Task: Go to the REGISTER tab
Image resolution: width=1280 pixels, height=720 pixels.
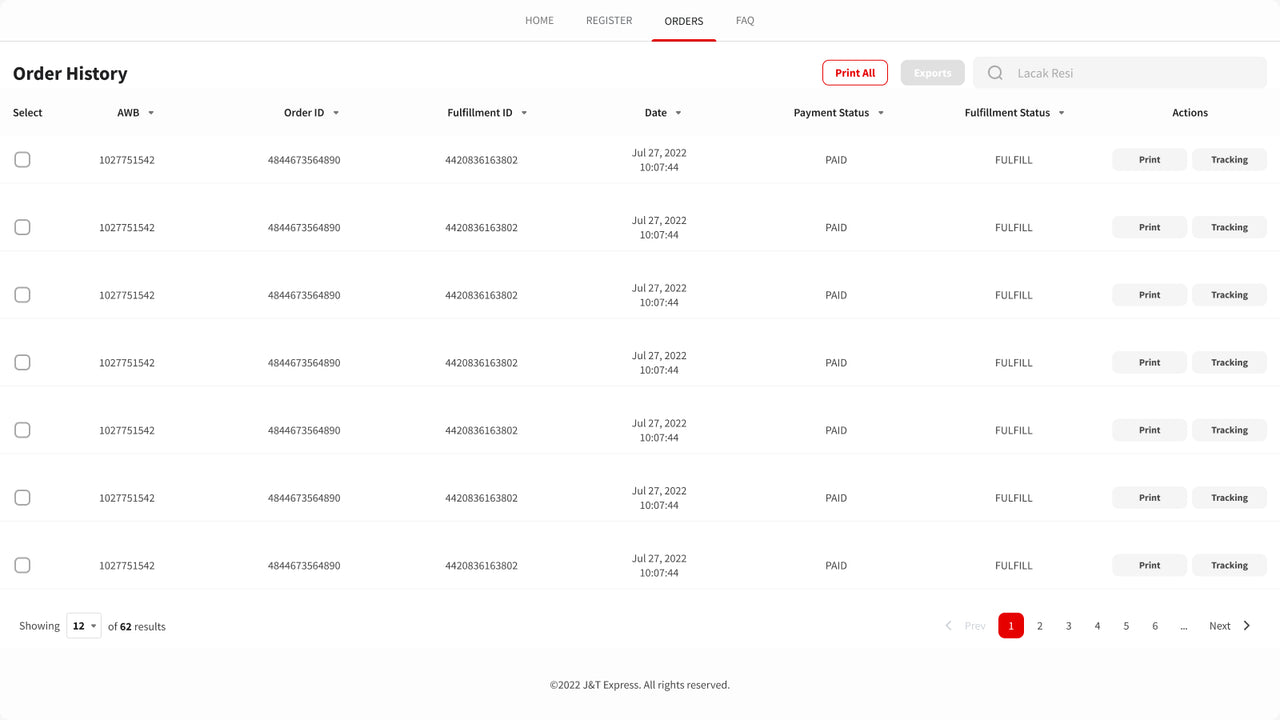Action: (608, 20)
